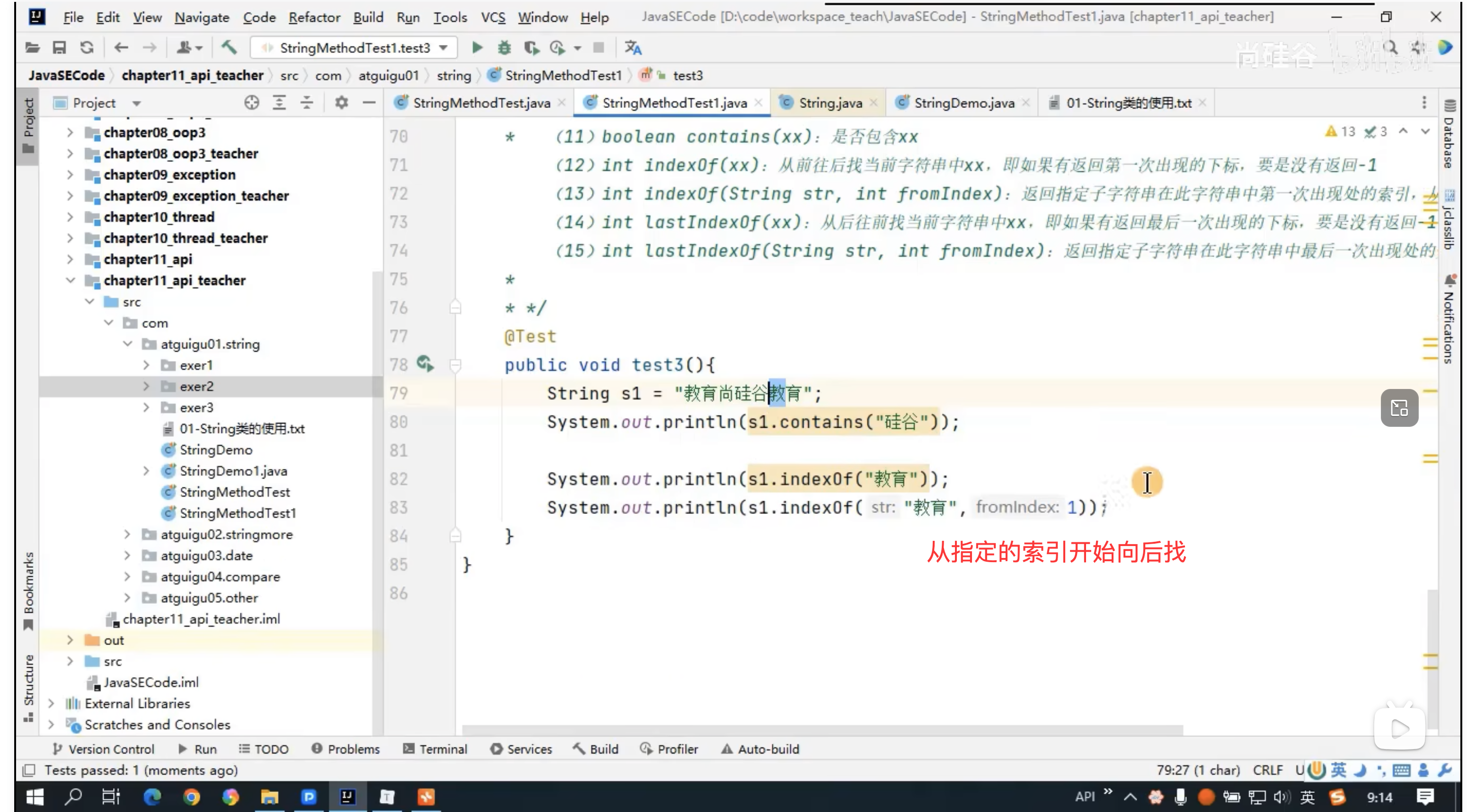Image resolution: width=1467 pixels, height=812 pixels.
Task: Click the run test gutter icon at line 78
Action: [425, 363]
